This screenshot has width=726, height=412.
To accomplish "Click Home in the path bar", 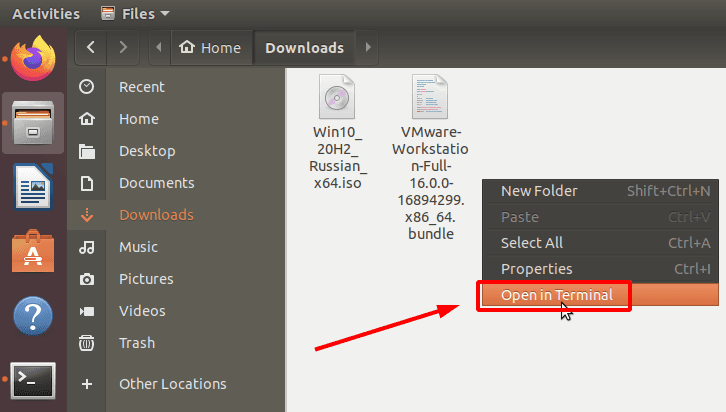I will pyautogui.click(x=212, y=47).
